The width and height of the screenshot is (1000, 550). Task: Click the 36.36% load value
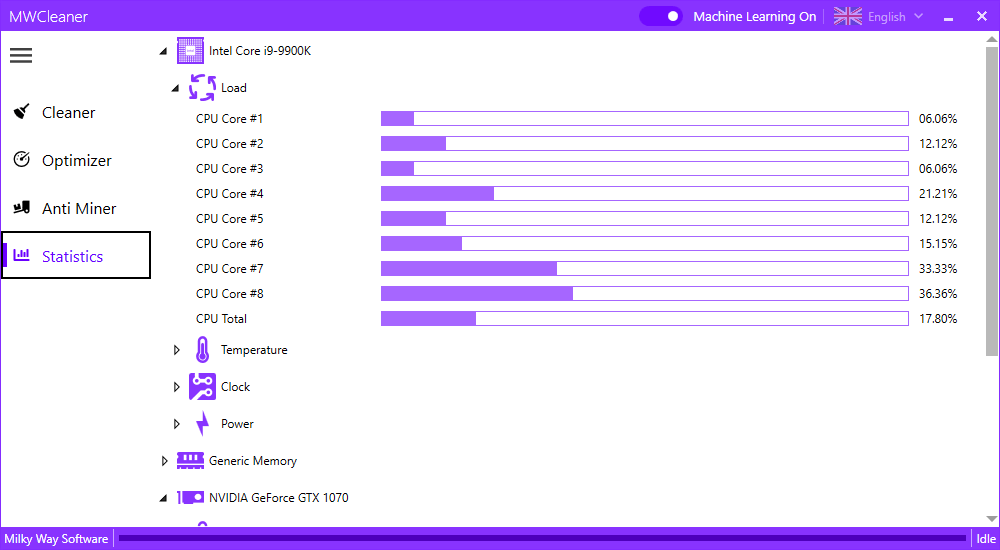pyautogui.click(x=938, y=294)
